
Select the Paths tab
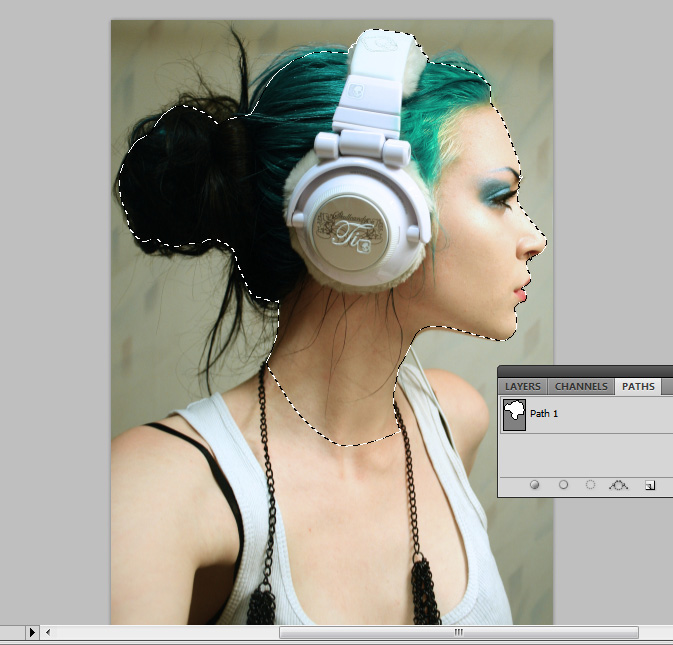pos(638,386)
